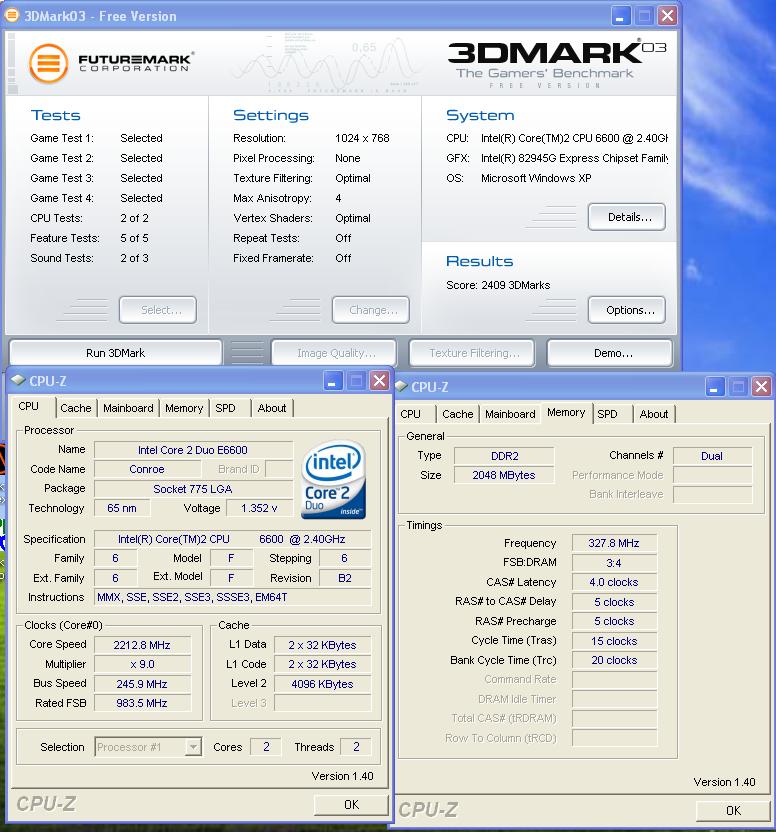
Task: Select CPU tab in left CPU-Z window
Action: [x=29, y=406]
